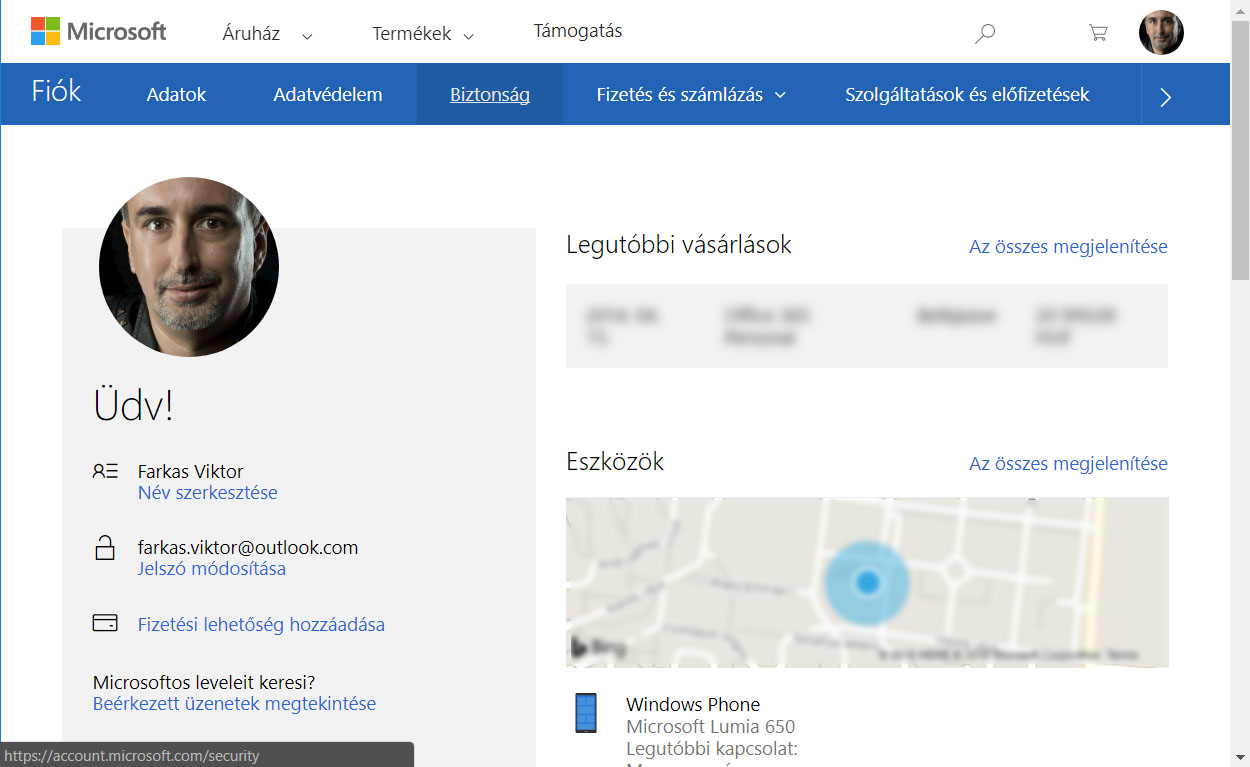
Task: Open the search magnifier icon
Action: click(985, 33)
